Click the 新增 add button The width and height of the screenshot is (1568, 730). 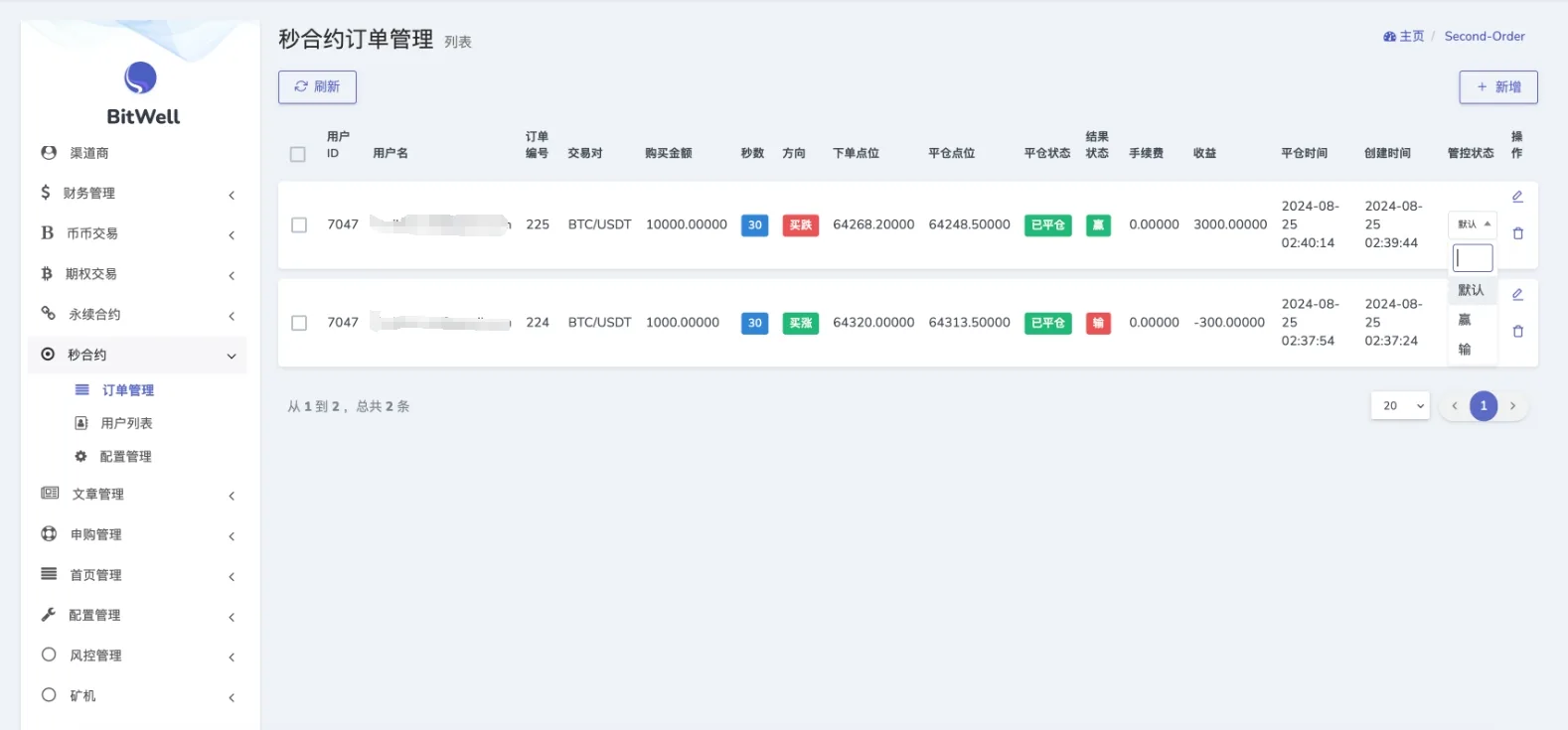[1497, 87]
